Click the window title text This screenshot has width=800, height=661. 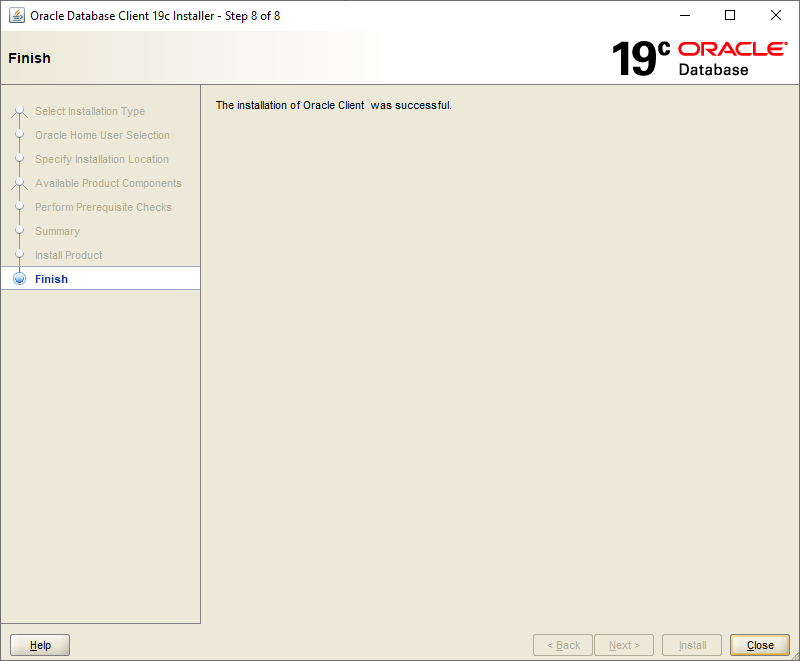[x=155, y=16]
